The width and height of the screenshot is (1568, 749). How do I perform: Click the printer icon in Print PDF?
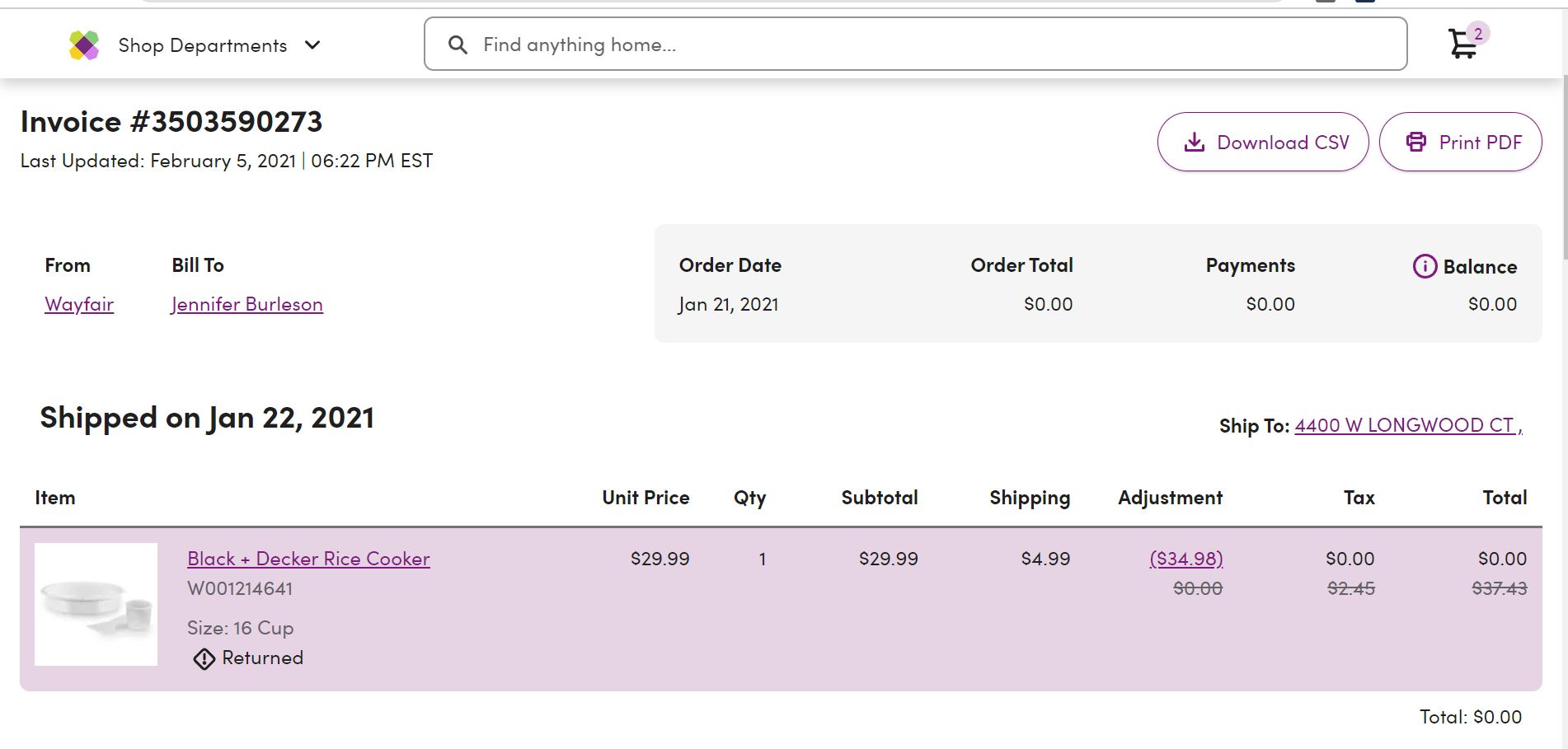tap(1416, 142)
